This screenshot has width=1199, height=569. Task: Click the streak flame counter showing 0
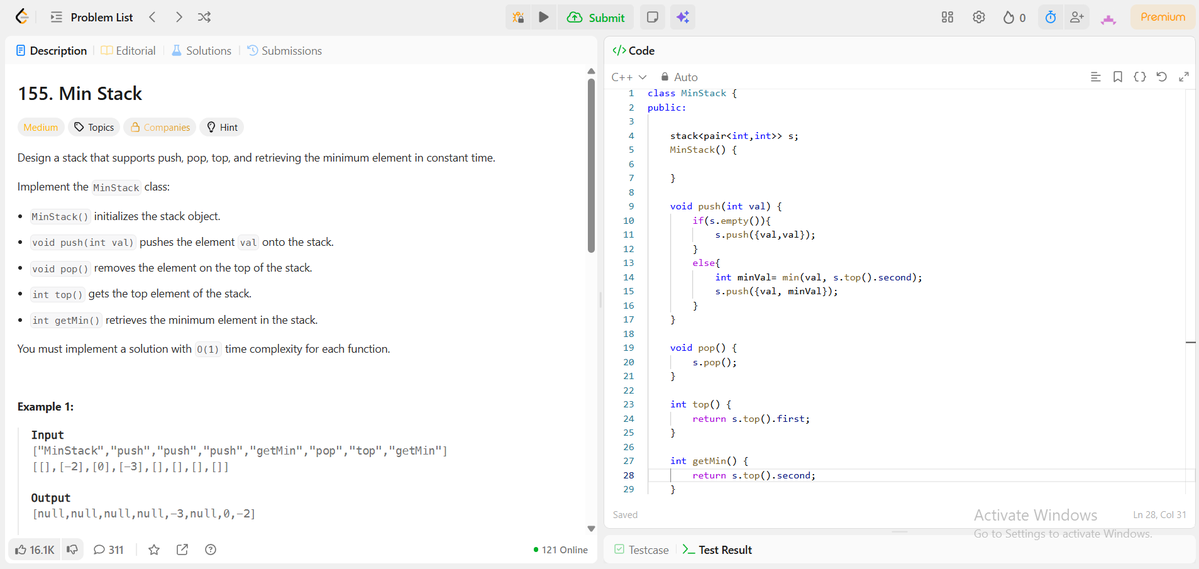[x=1014, y=17]
